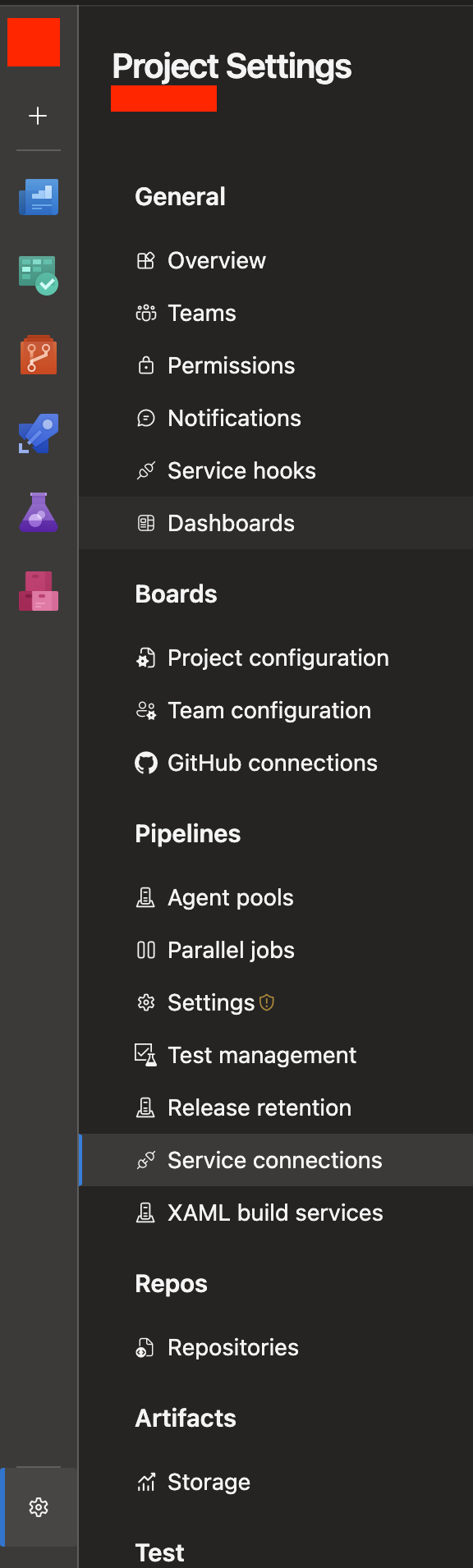
Task: Select Service connections under Pipelines
Action: (276, 1160)
